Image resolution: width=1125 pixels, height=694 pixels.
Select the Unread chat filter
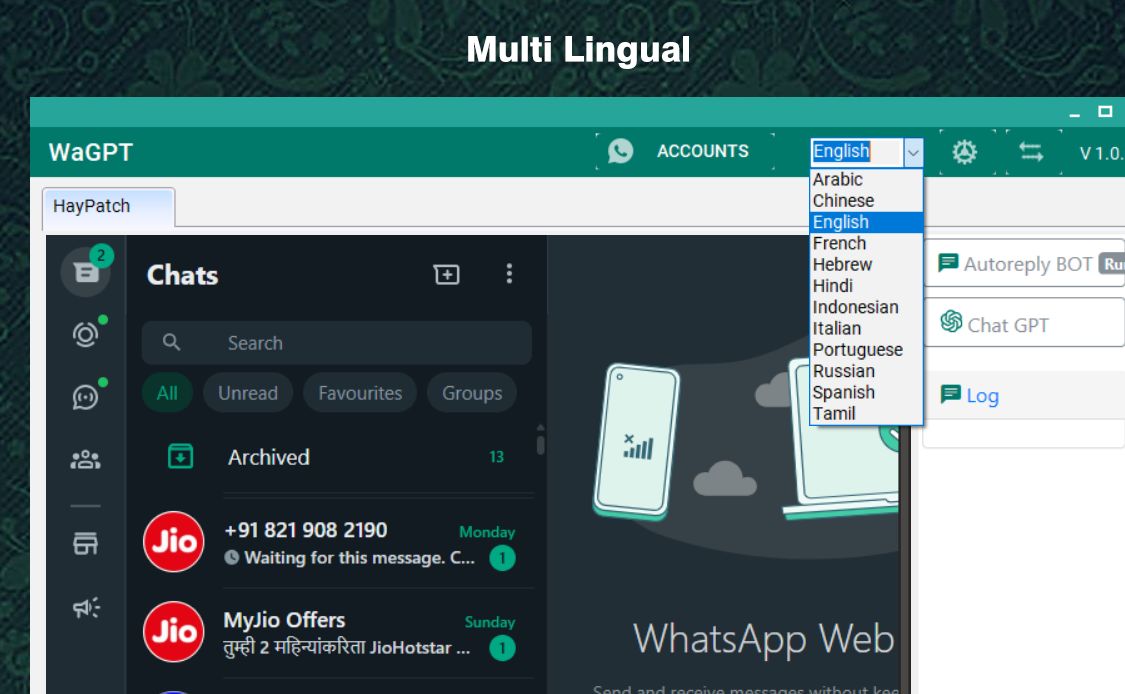point(248,393)
